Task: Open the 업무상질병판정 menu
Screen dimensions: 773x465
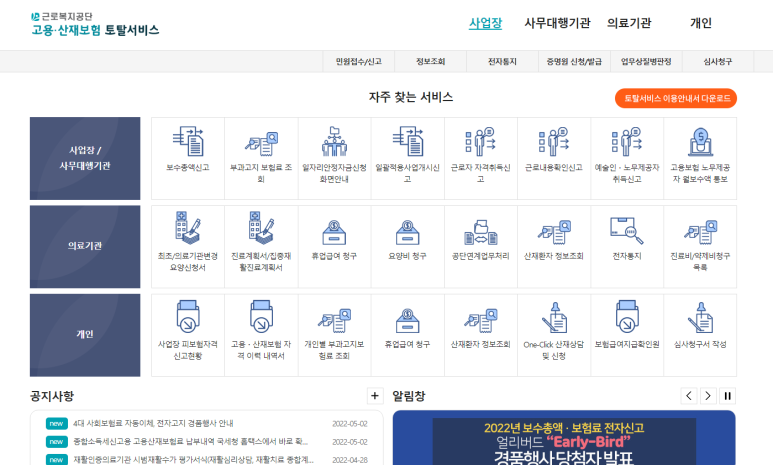Action: click(646, 62)
